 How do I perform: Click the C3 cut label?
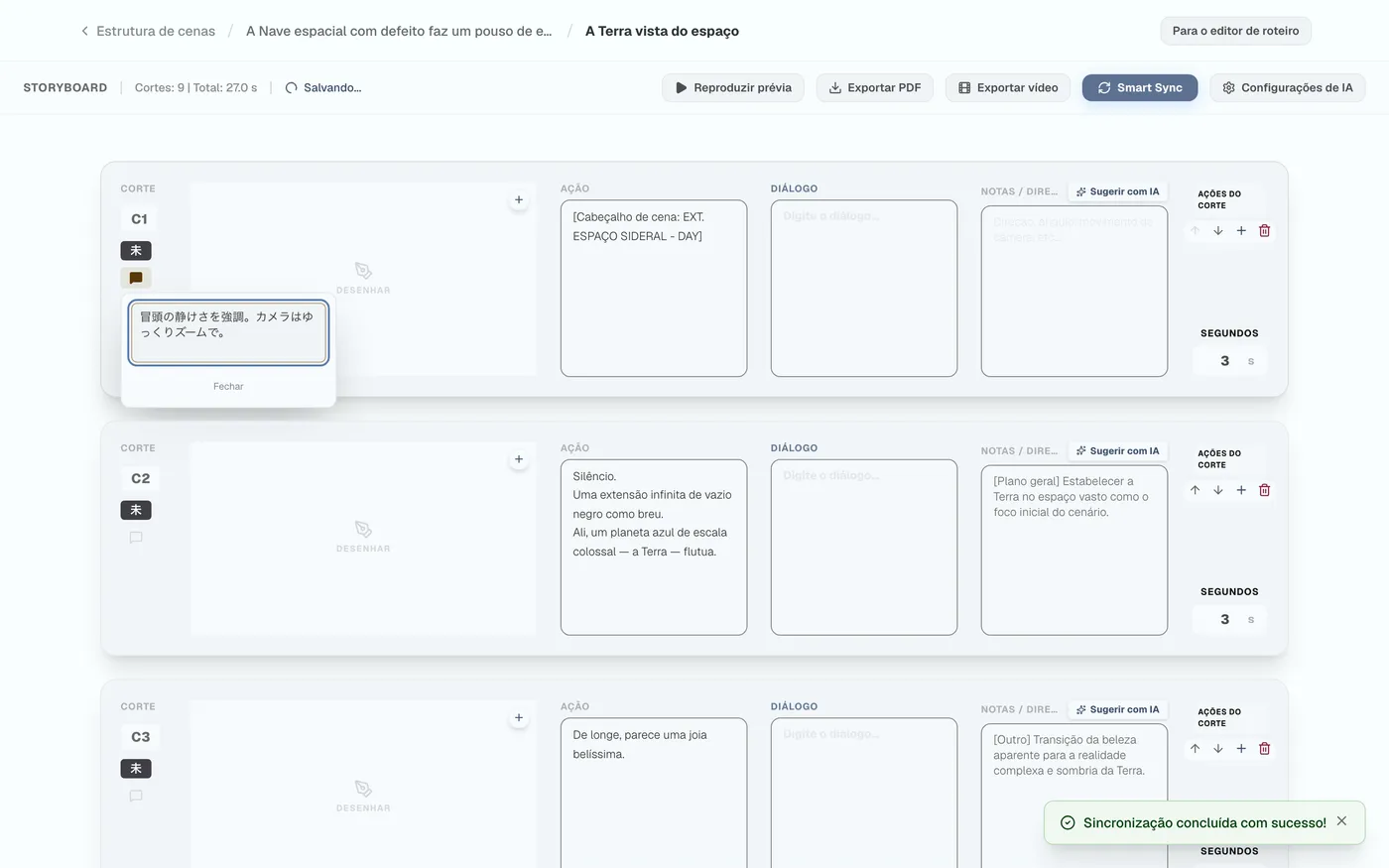[140, 737]
